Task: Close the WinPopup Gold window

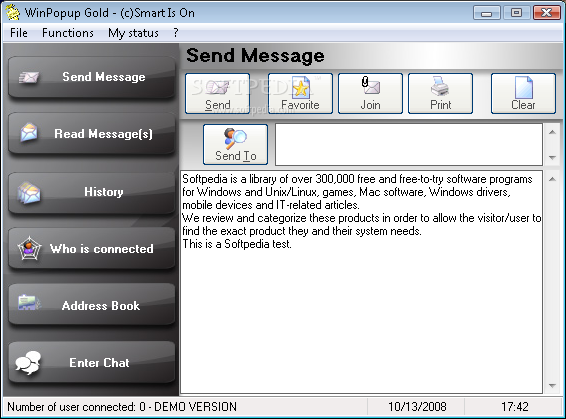Action: (x=547, y=13)
